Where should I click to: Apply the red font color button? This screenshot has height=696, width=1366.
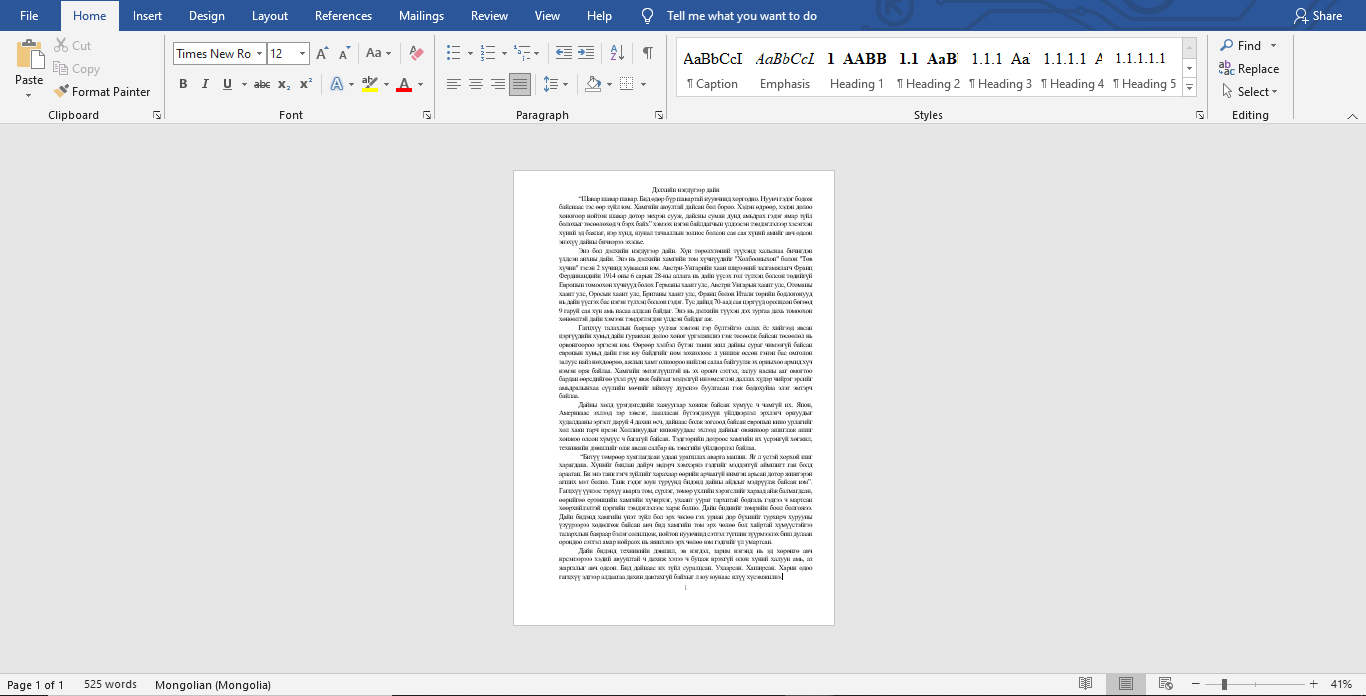pyautogui.click(x=404, y=84)
